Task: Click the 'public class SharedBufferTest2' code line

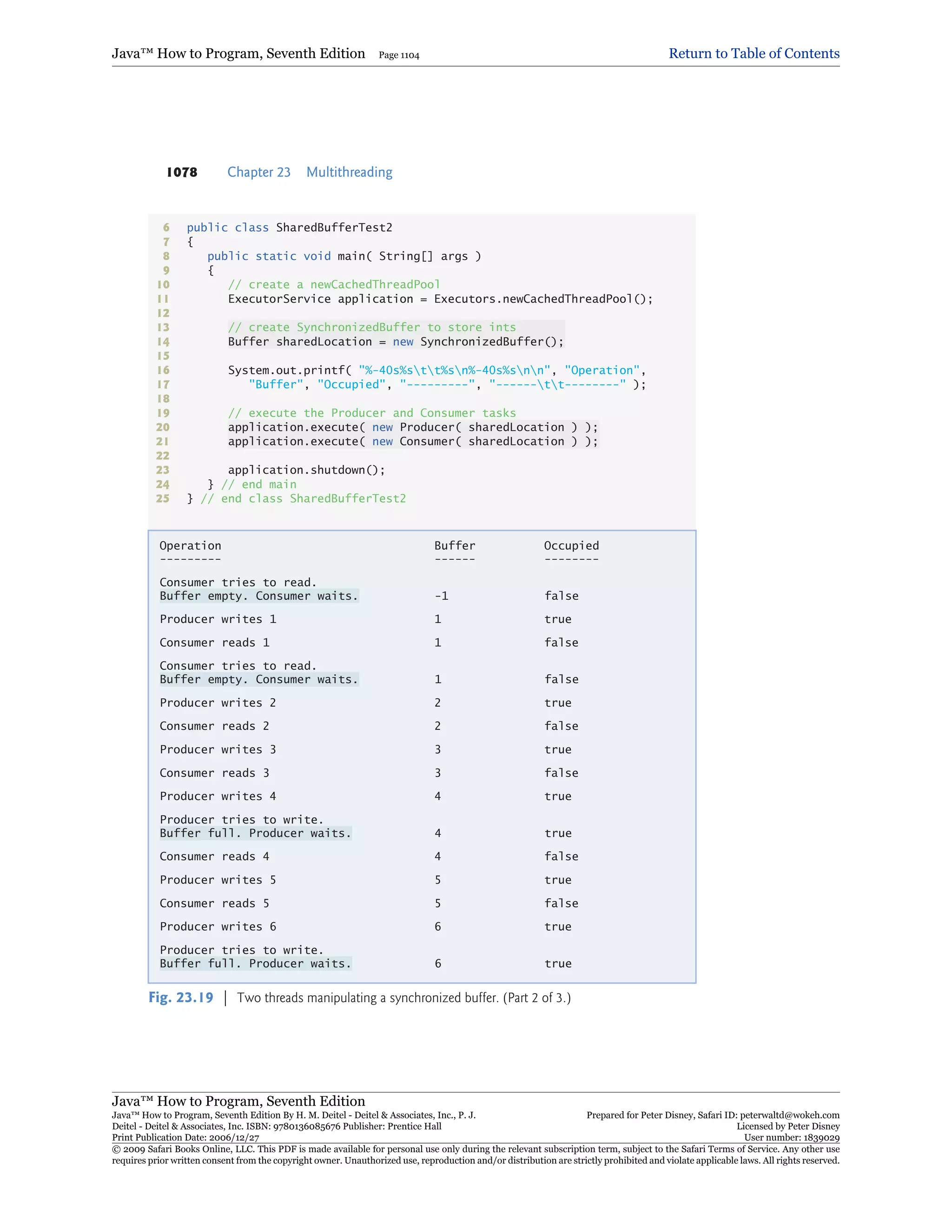Action: (289, 227)
